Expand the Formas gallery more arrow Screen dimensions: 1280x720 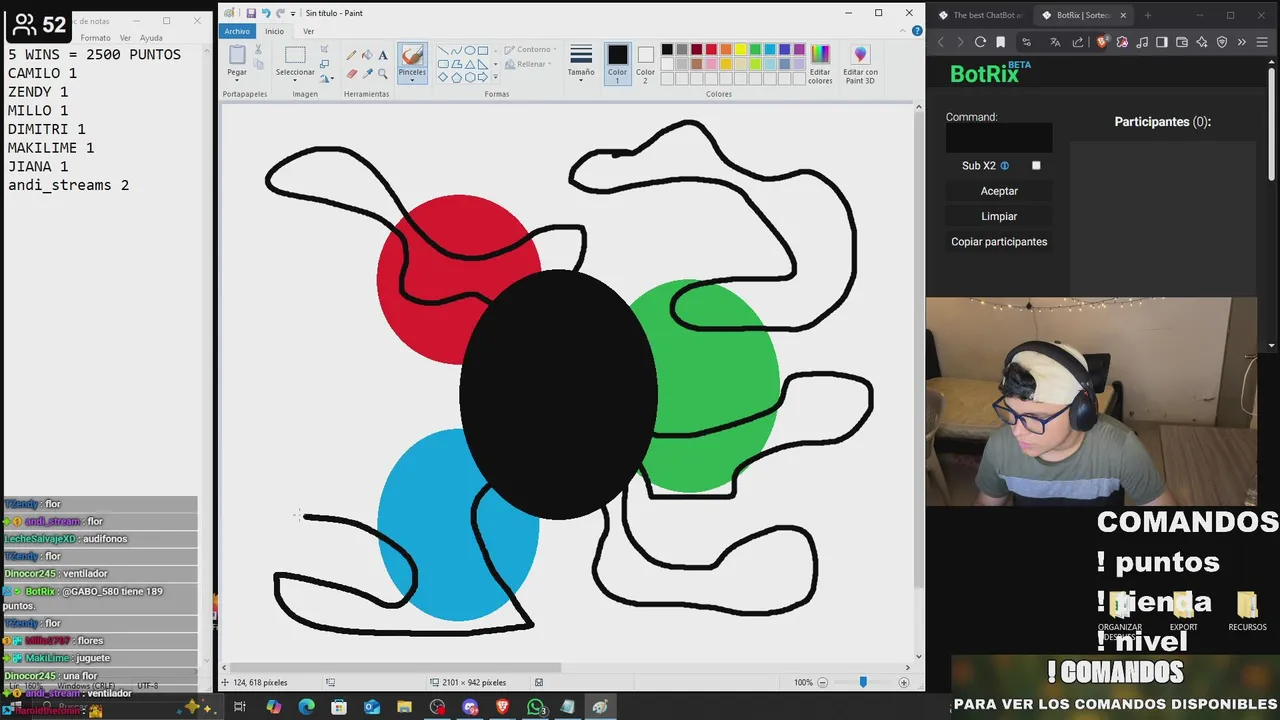pos(495,77)
